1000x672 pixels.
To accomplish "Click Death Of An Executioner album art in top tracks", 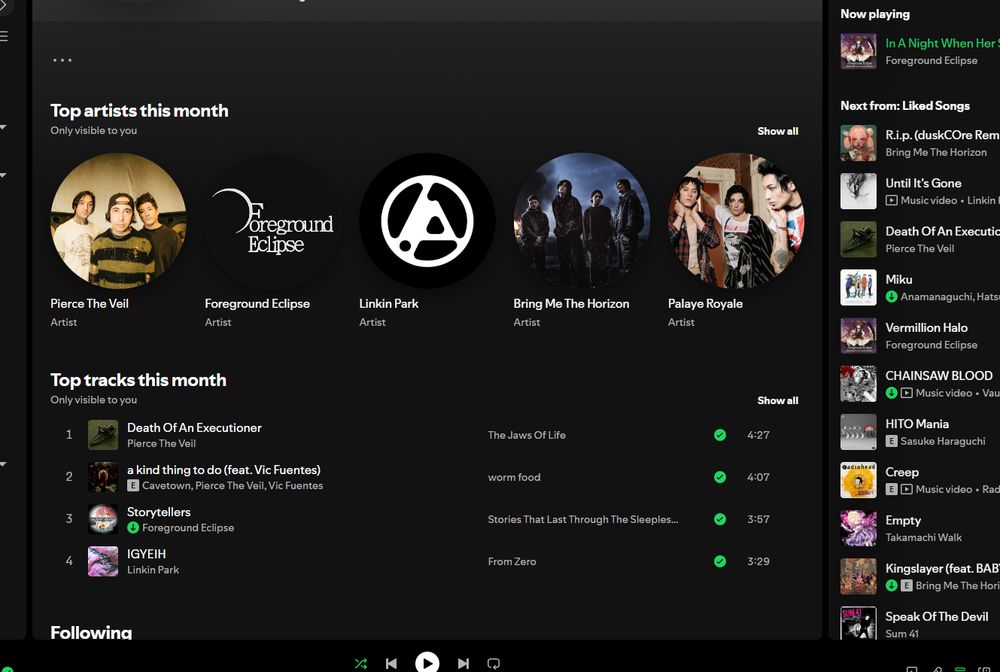I will (x=103, y=435).
